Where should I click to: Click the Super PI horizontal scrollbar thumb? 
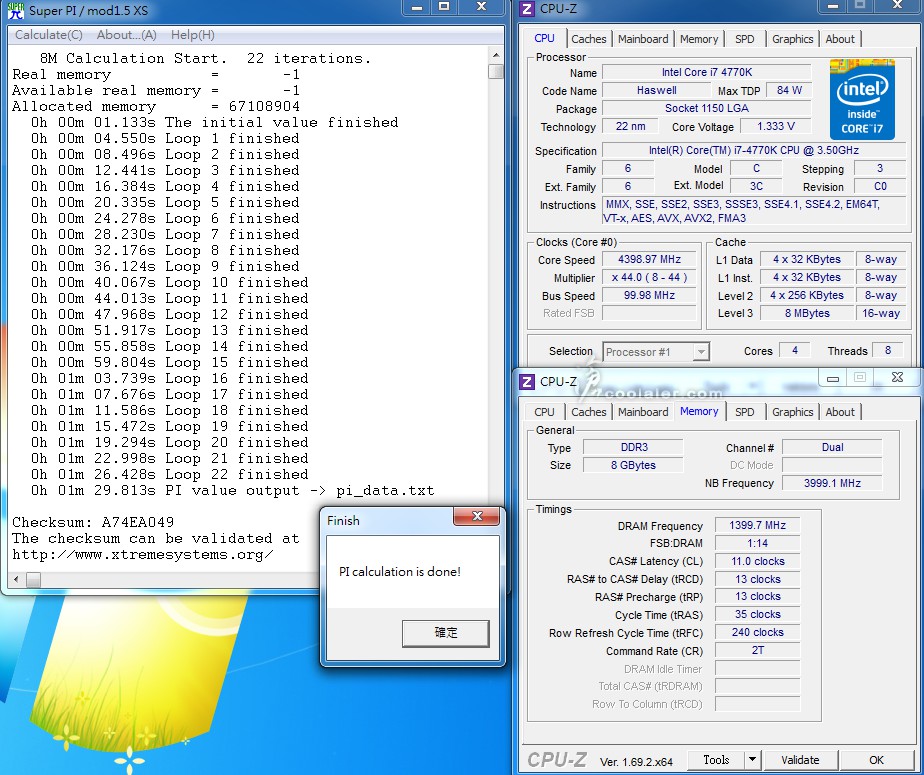pyautogui.click(x=34, y=579)
